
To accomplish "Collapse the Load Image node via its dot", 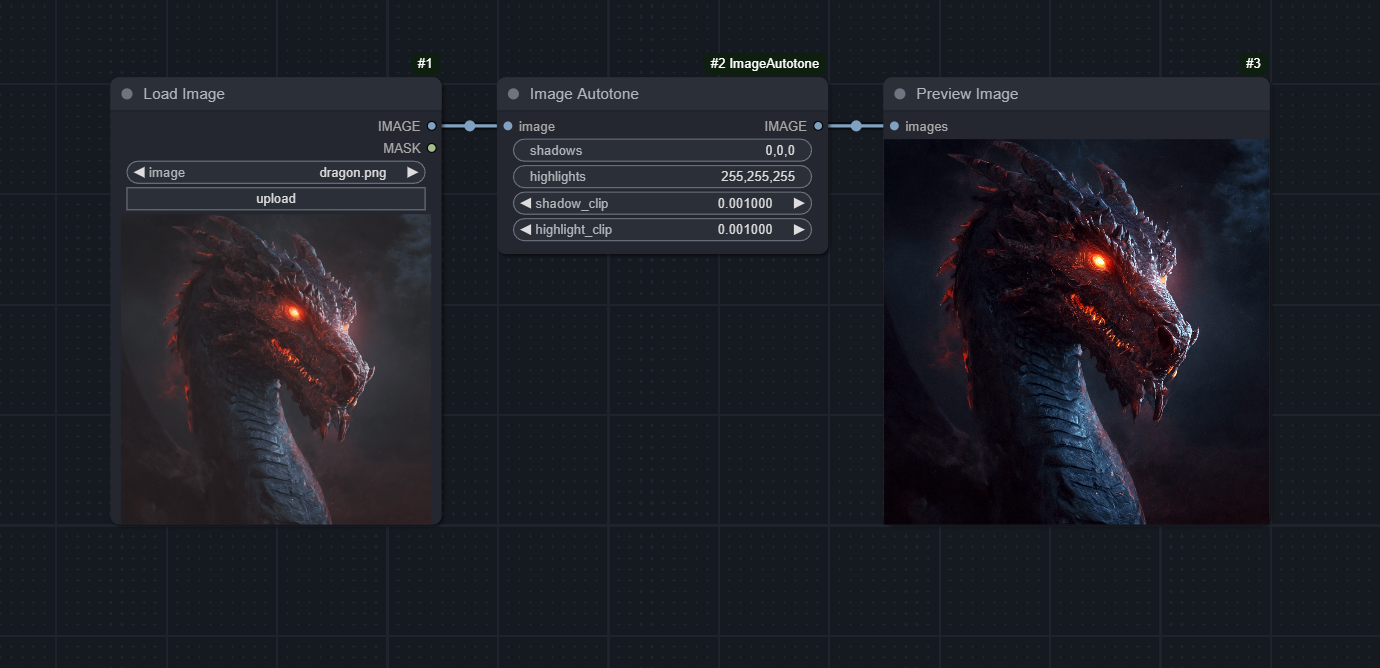I will point(127,94).
